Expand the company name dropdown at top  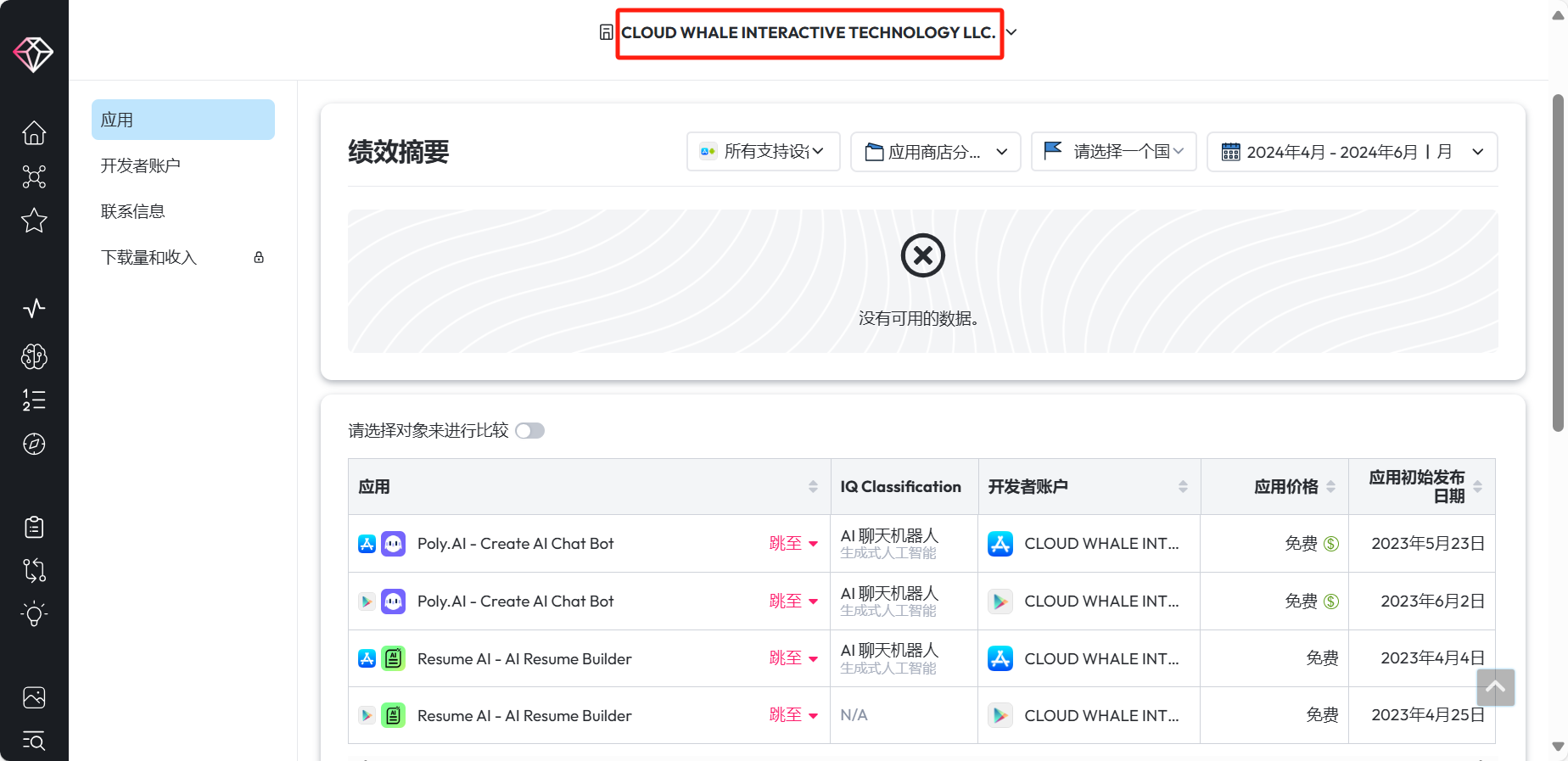[1011, 32]
